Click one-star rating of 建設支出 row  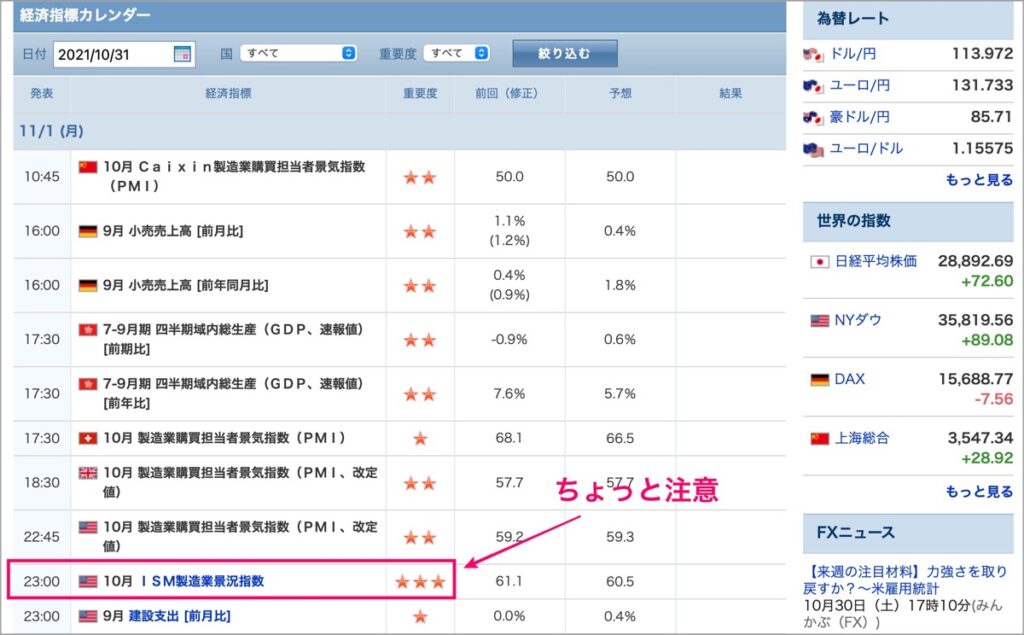pyautogui.click(x=420, y=616)
